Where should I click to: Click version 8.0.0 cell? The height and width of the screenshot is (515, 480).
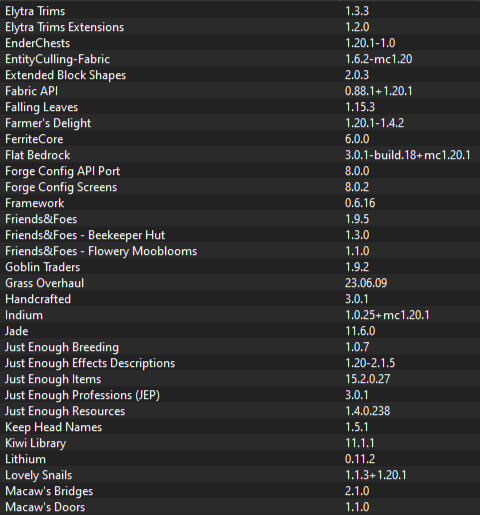pyautogui.click(x=357, y=171)
